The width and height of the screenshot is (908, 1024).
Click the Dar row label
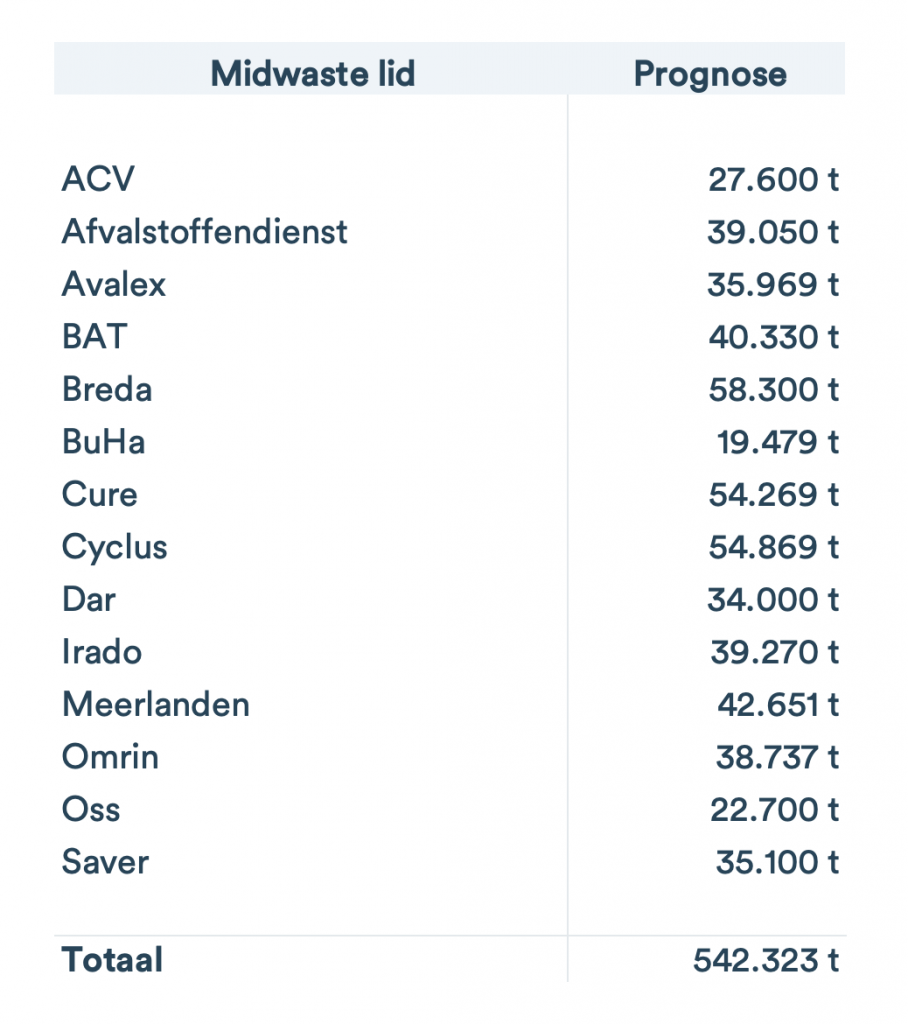coord(89,599)
